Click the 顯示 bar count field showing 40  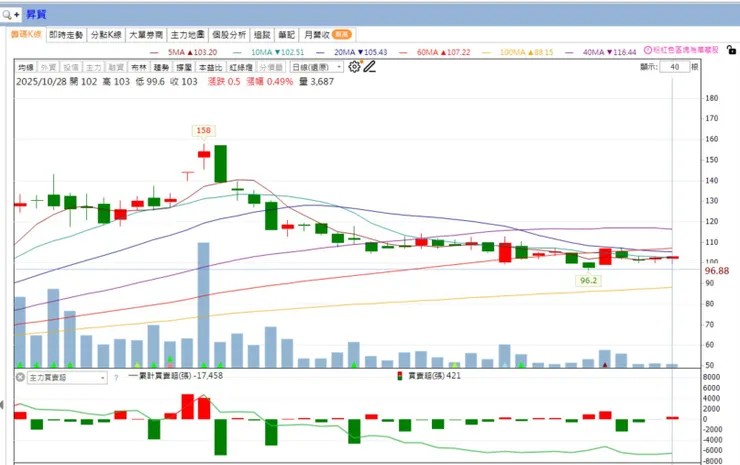(674, 67)
